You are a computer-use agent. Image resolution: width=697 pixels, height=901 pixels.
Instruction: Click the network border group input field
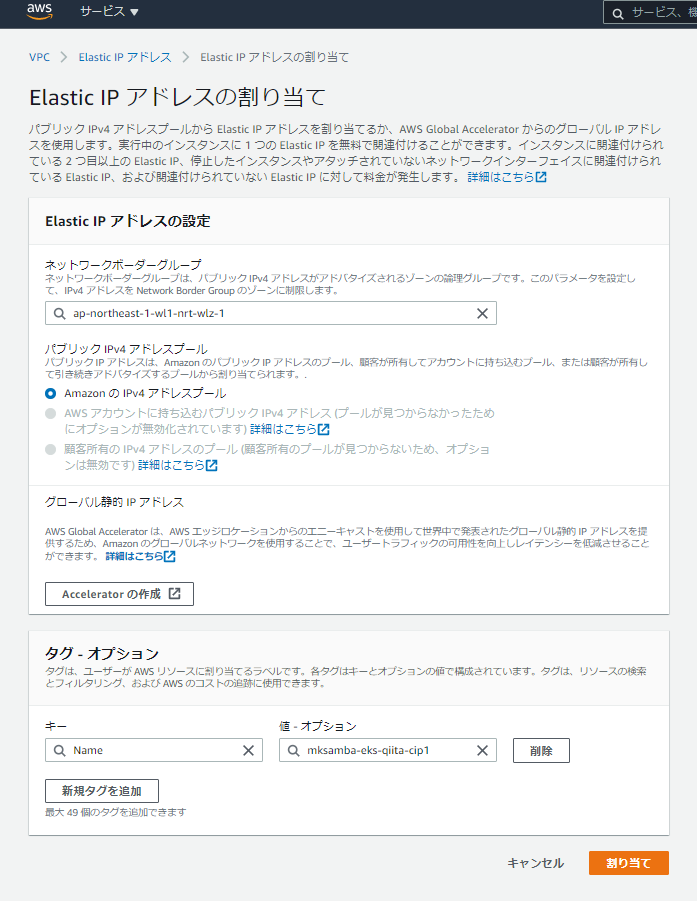[271, 313]
